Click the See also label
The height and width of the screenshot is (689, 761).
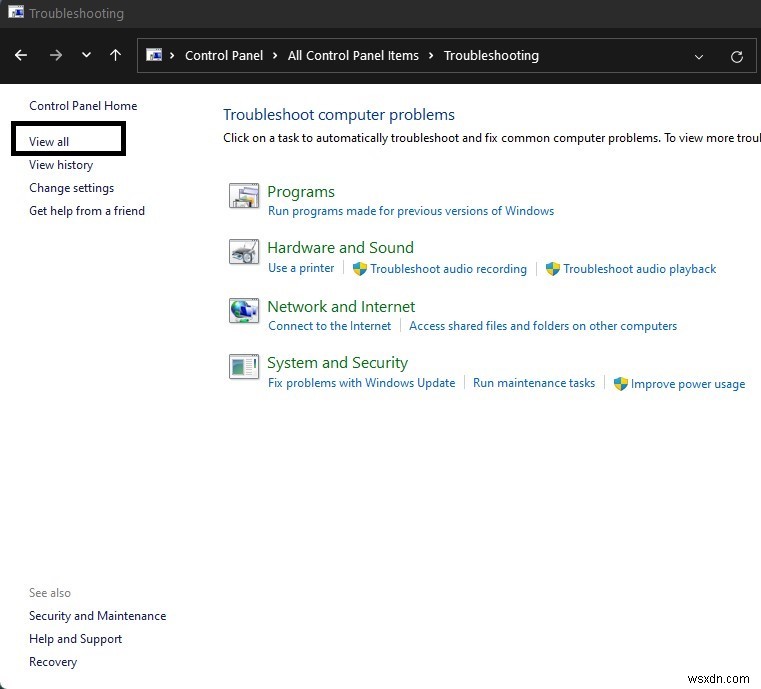50,593
